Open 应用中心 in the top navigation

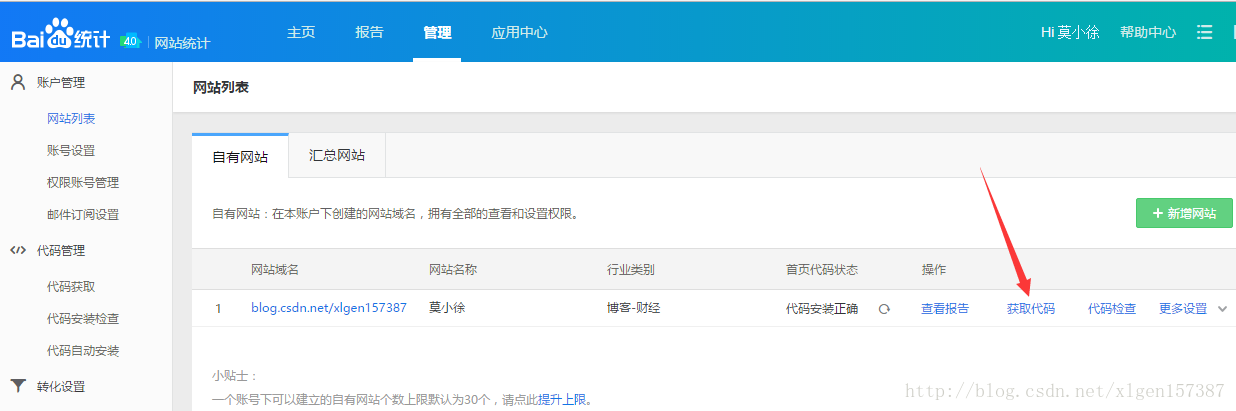tap(519, 32)
